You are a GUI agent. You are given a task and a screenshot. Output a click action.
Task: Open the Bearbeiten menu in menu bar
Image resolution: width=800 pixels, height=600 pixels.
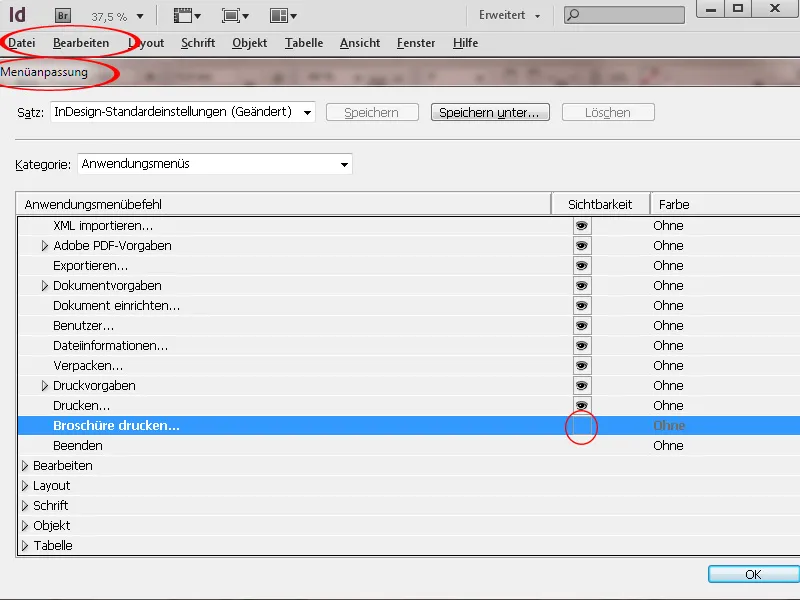point(81,43)
